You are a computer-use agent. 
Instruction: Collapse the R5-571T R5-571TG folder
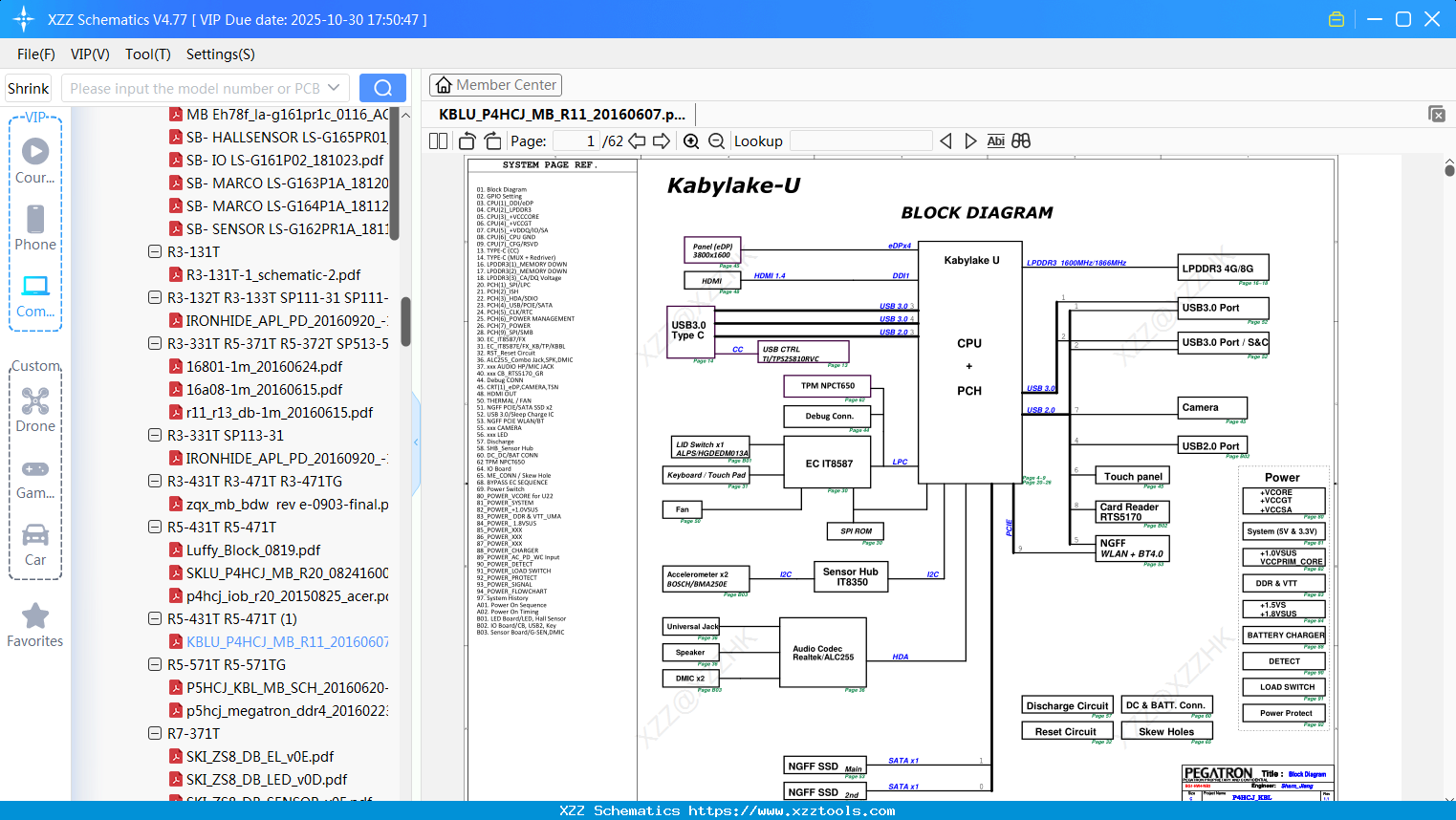(155, 665)
